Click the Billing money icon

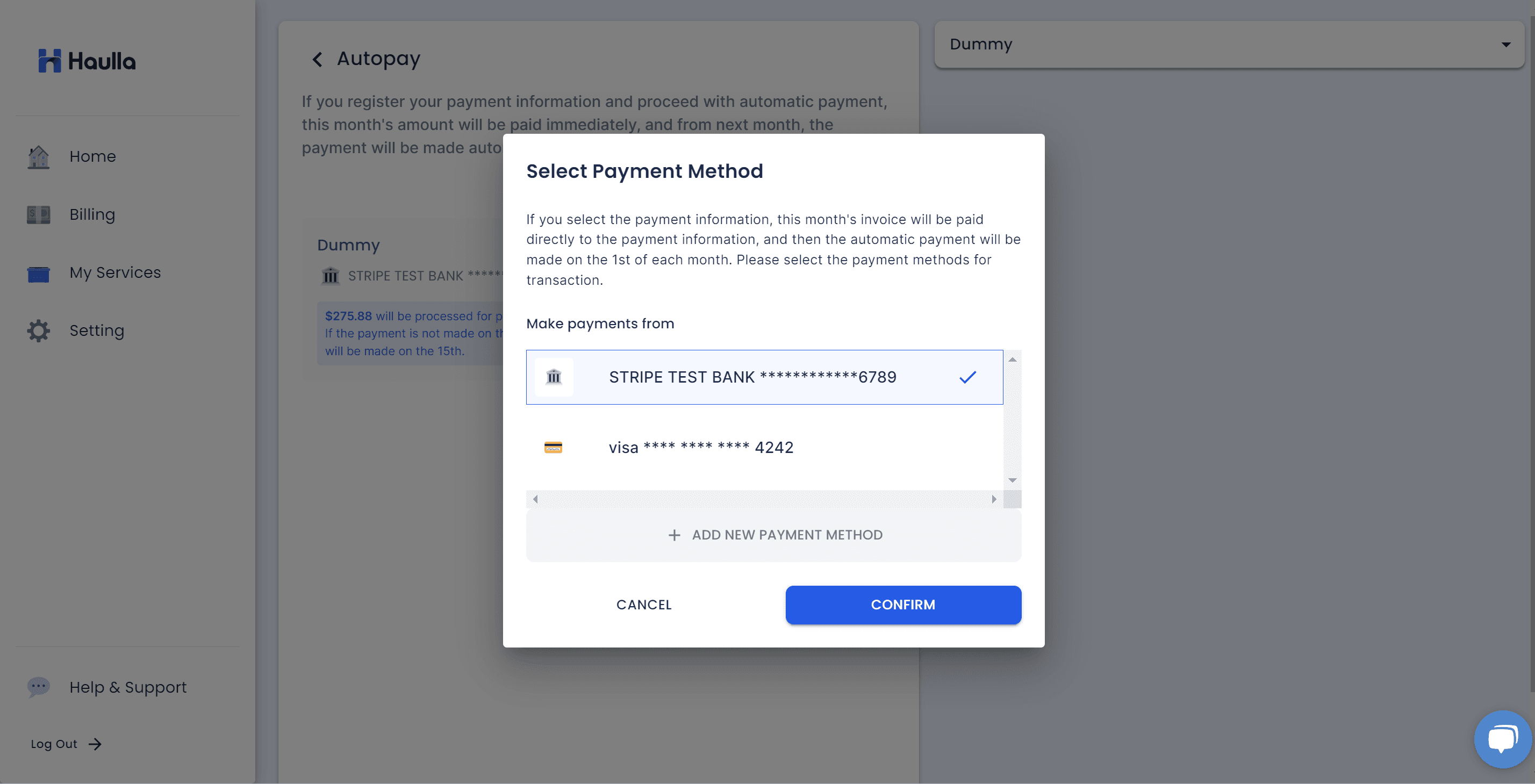39,214
